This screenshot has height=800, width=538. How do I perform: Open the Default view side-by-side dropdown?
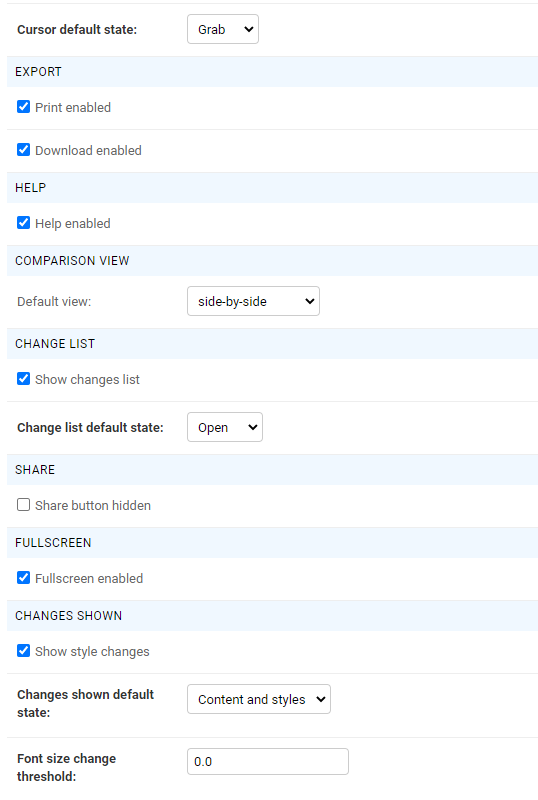253,301
